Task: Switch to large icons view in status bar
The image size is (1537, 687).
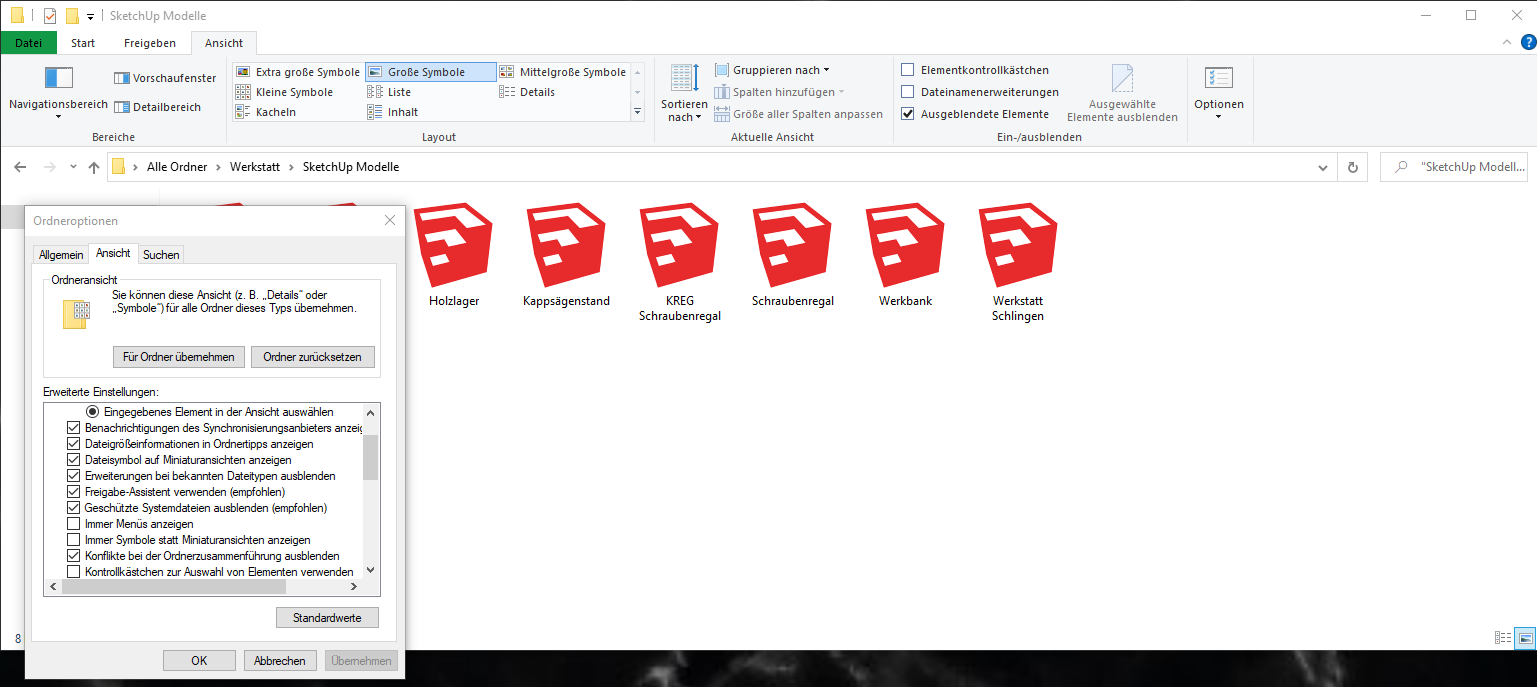Action: pyautogui.click(x=1525, y=638)
